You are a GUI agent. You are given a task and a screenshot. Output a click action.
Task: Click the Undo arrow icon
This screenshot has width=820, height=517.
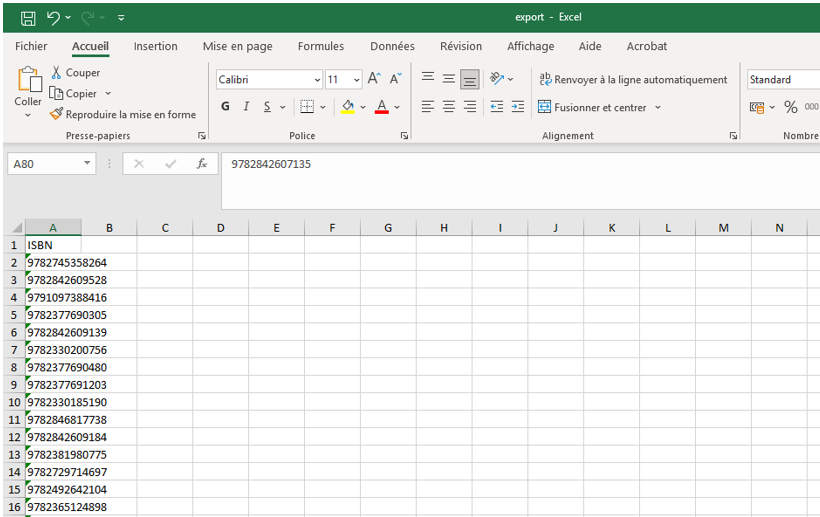point(52,18)
